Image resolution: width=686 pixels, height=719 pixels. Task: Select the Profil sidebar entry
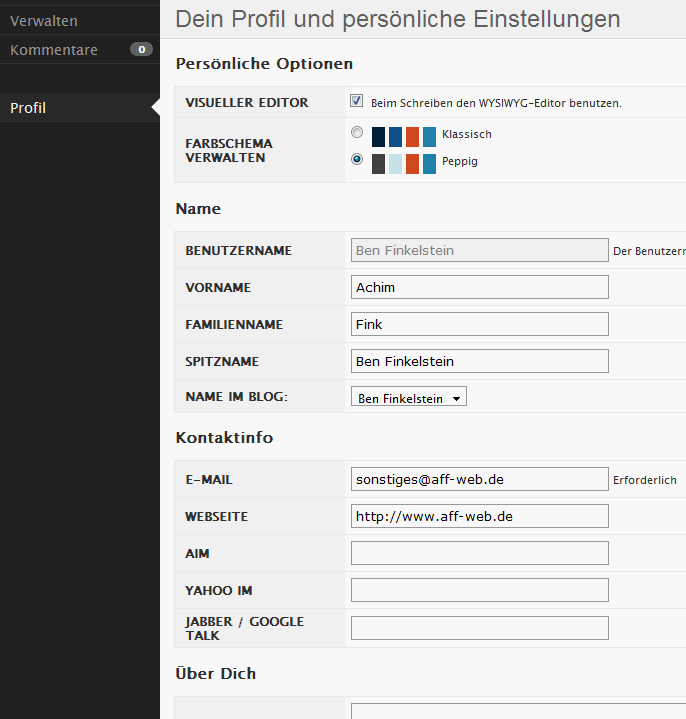click(28, 108)
